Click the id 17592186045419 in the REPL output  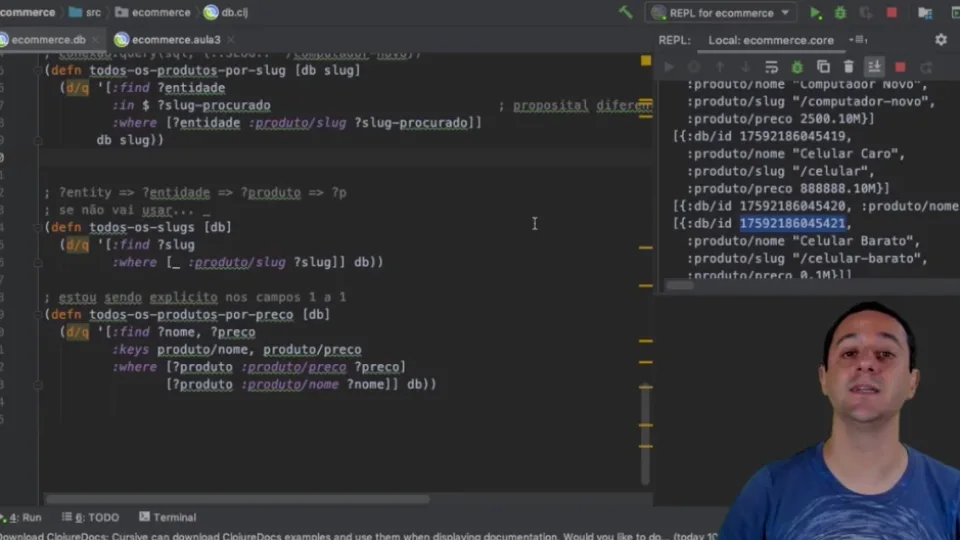click(792, 136)
